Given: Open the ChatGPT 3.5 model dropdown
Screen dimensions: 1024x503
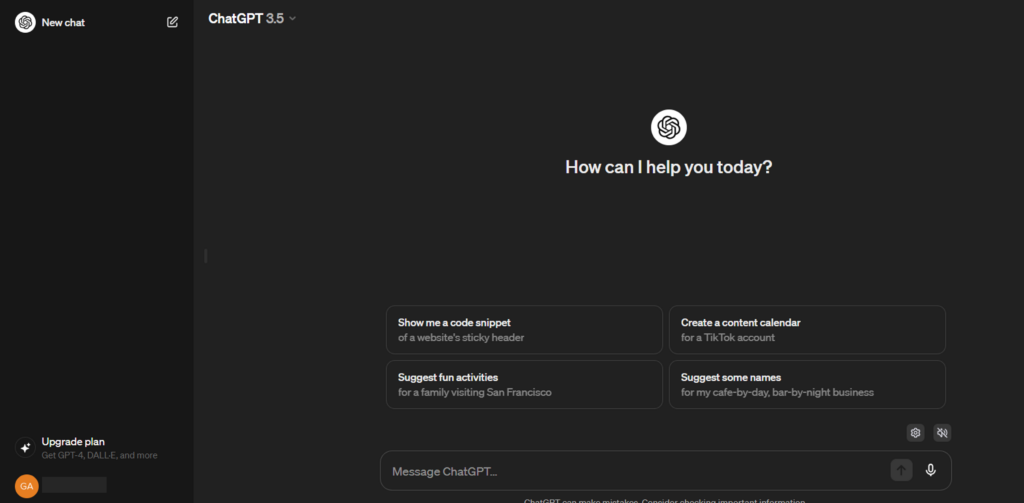Looking at the screenshot, I should tap(252, 18).
